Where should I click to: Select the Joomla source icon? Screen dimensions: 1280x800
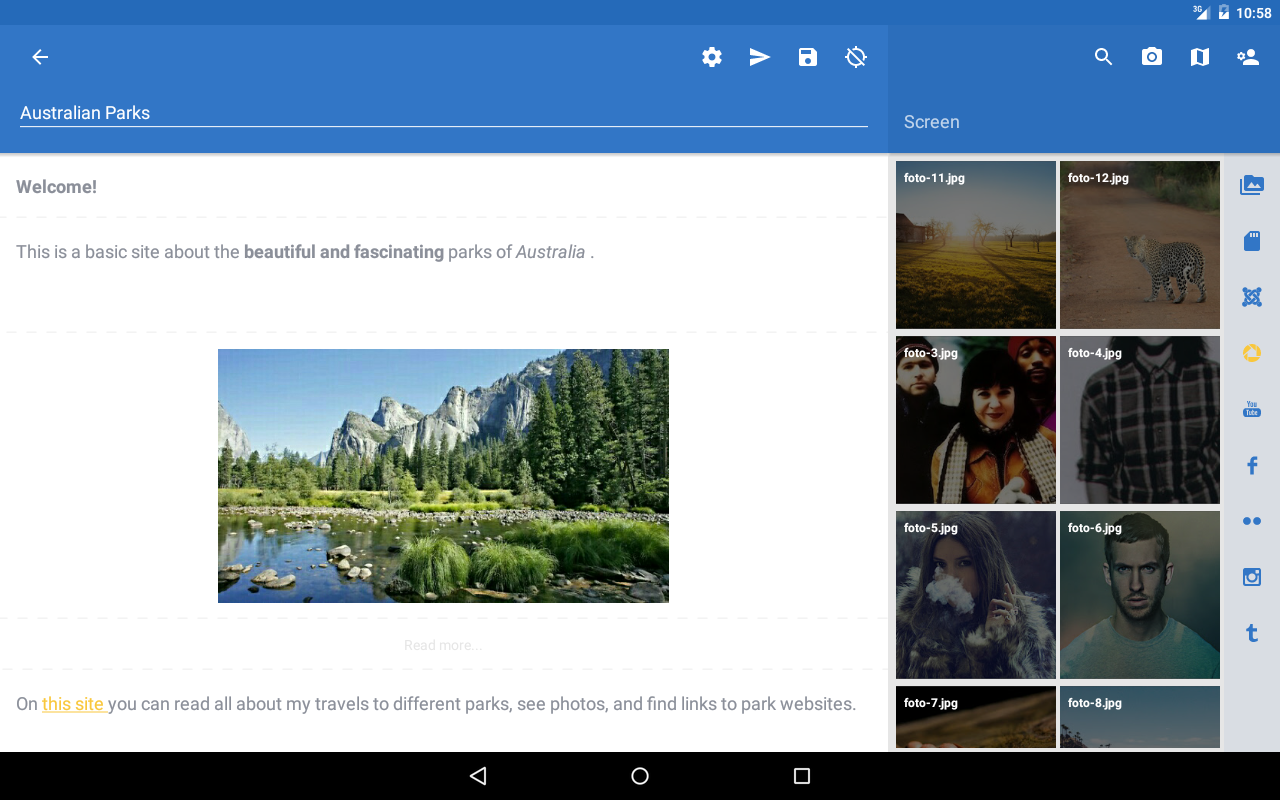(1252, 297)
